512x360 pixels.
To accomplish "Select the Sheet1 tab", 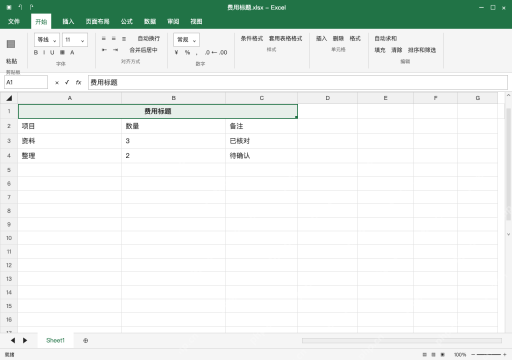I will coord(55,340).
